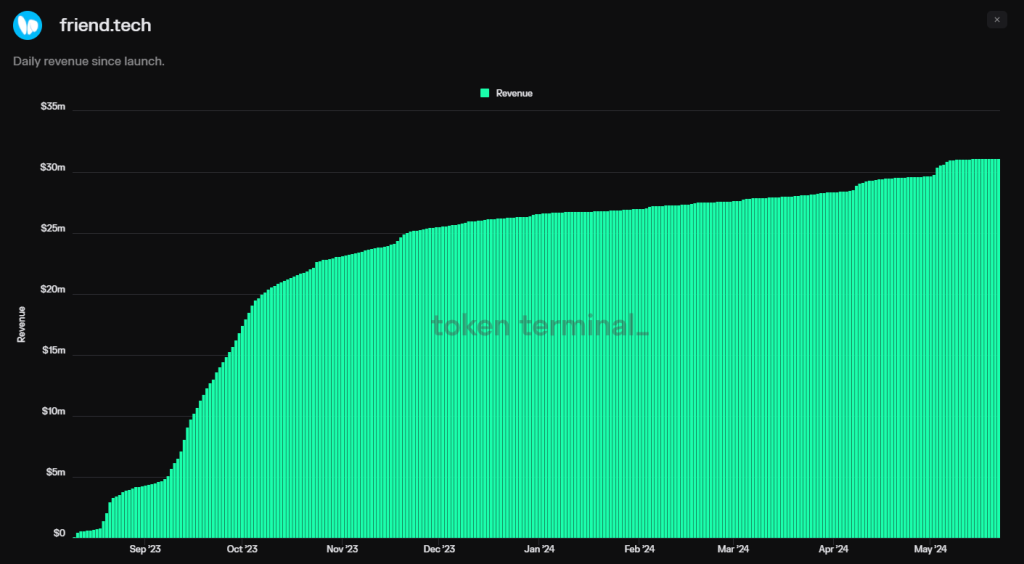The height and width of the screenshot is (564, 1024).
Task: Click the $5m y-axis label
Action: point(55,473)
